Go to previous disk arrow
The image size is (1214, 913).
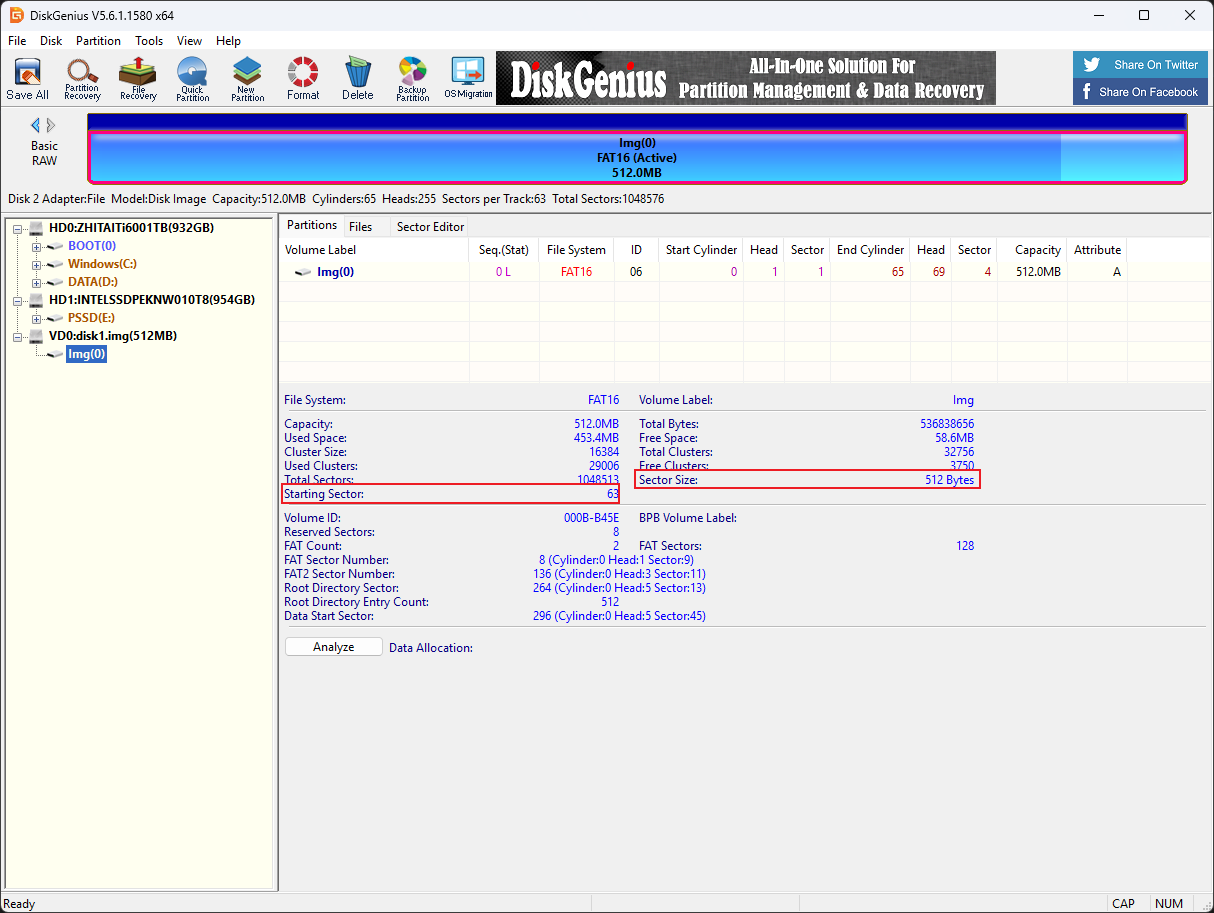36,125
